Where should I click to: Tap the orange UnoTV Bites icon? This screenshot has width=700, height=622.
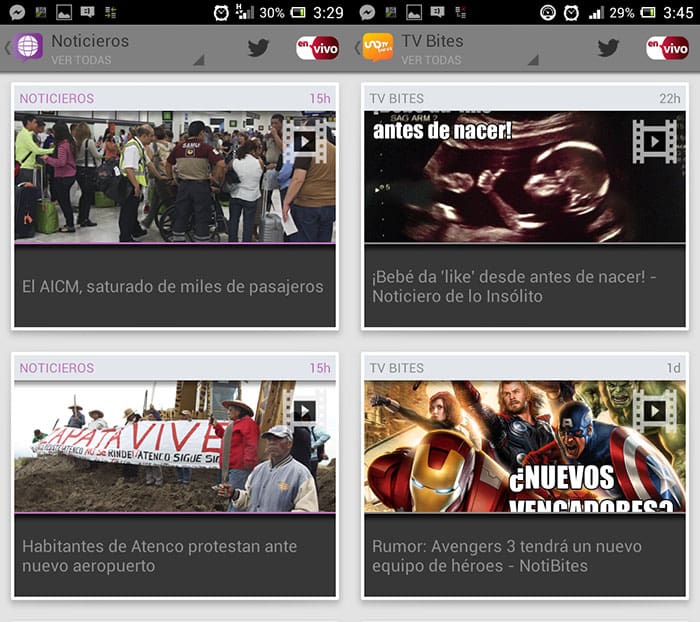[x=378, y=47]
